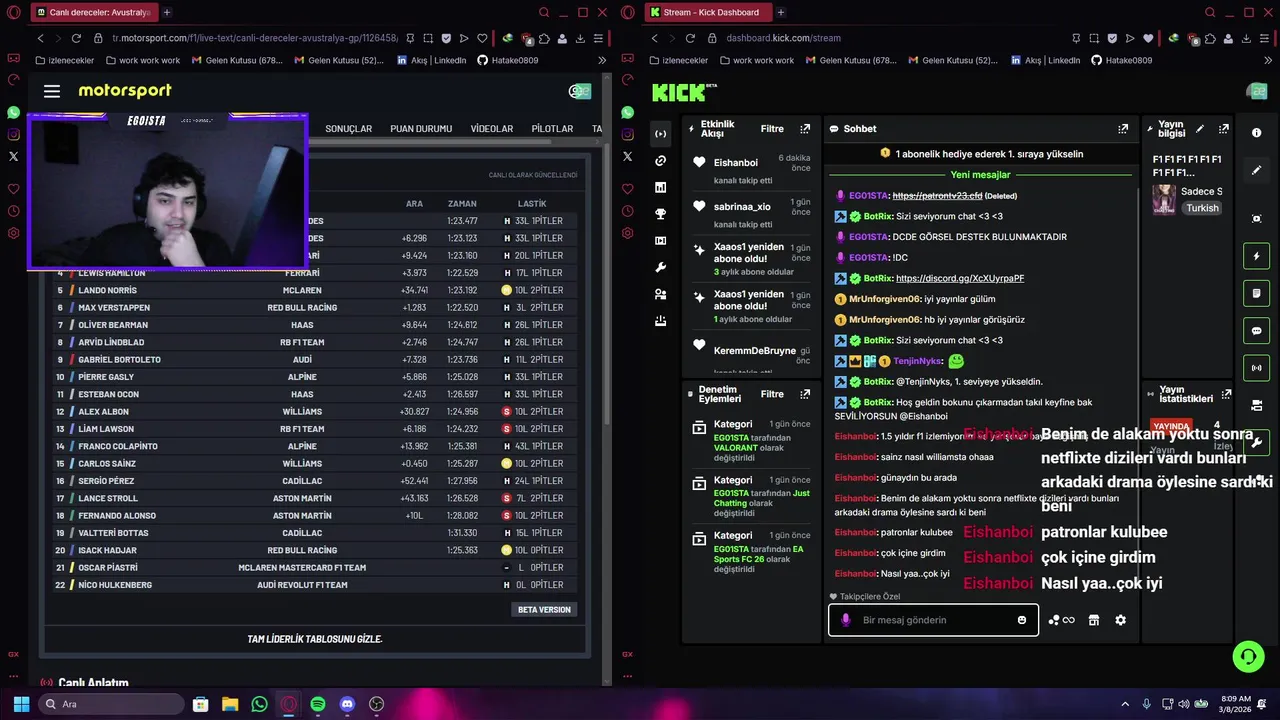Select the SONUÇLAR menu item
This screenshot has height=720, width=1280.
pos(348,129)
